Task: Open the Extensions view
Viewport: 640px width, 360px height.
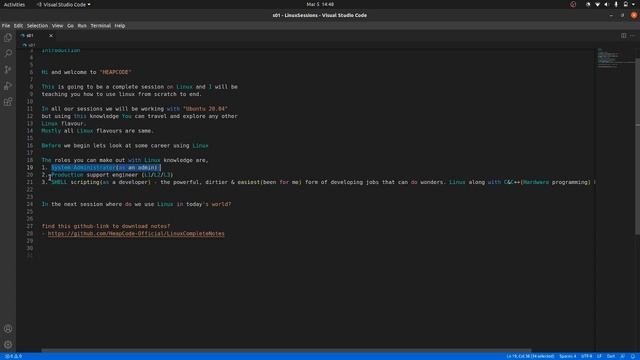Action: coord(8,102)
